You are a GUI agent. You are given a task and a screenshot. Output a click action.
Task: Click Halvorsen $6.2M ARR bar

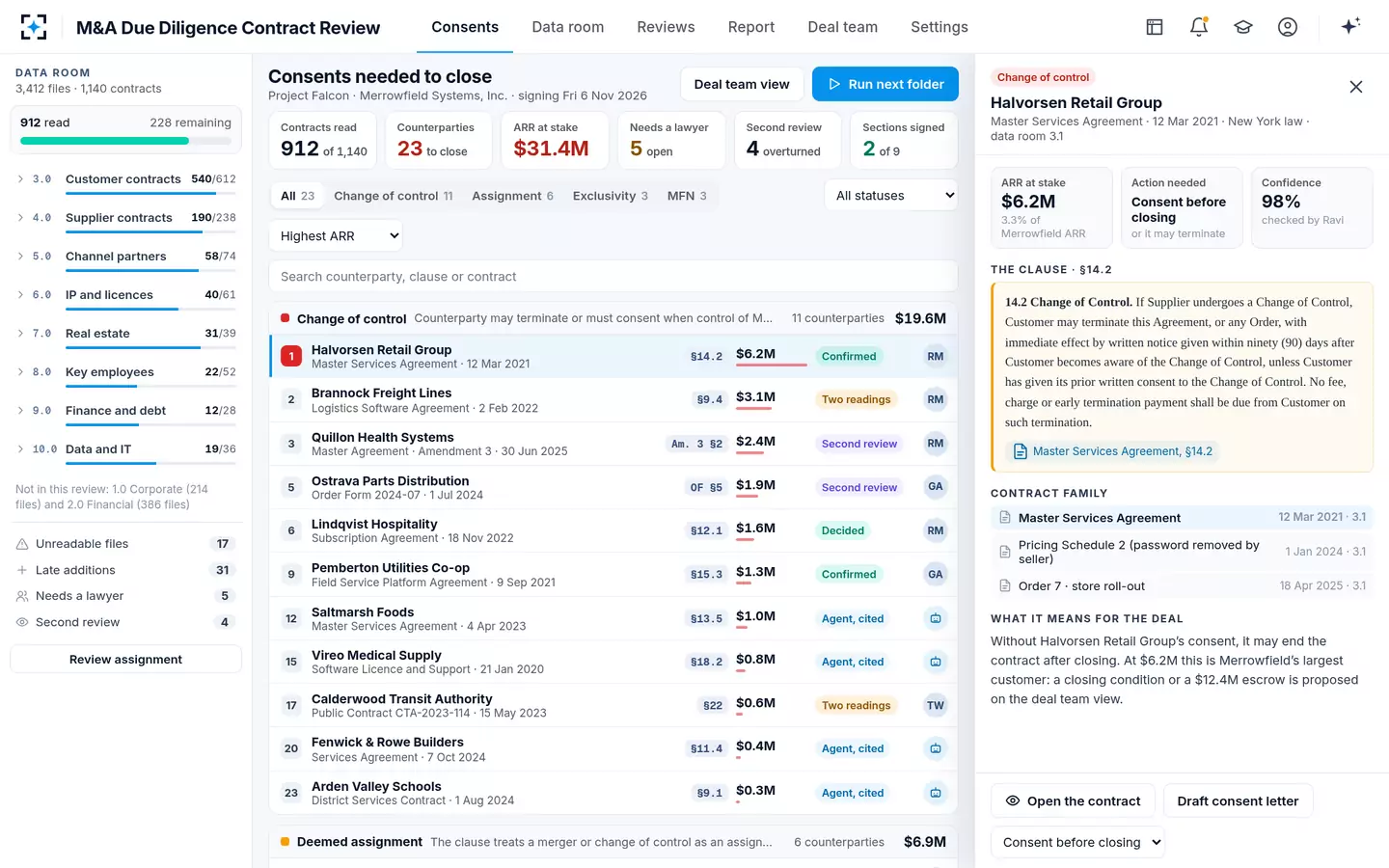(x=772, y=366)
